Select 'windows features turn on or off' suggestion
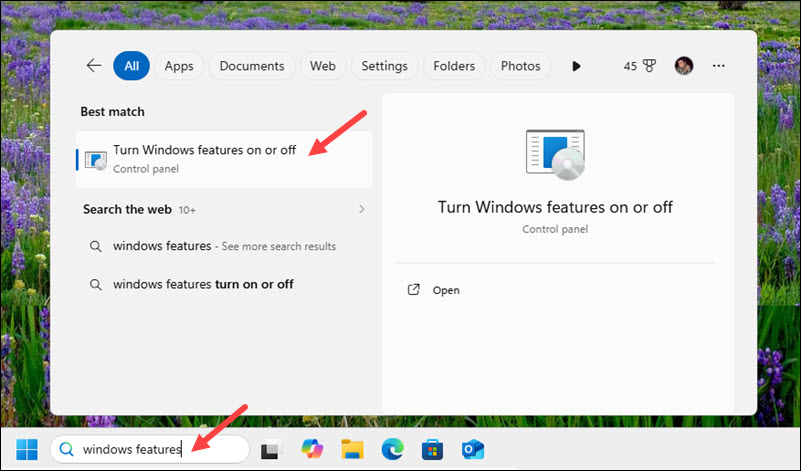801x471 pixels. coord(203,284)
